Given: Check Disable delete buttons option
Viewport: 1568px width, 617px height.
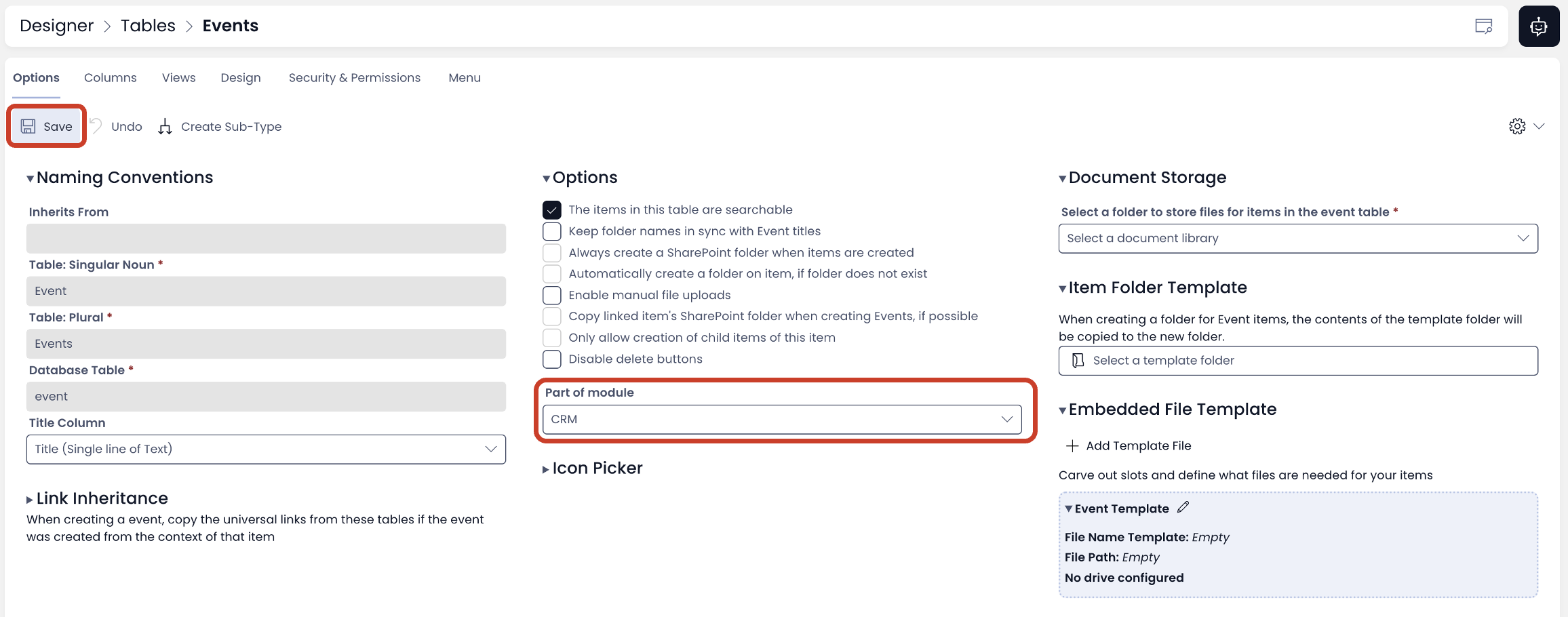Looking at the screenshot, I should point(552,359).
